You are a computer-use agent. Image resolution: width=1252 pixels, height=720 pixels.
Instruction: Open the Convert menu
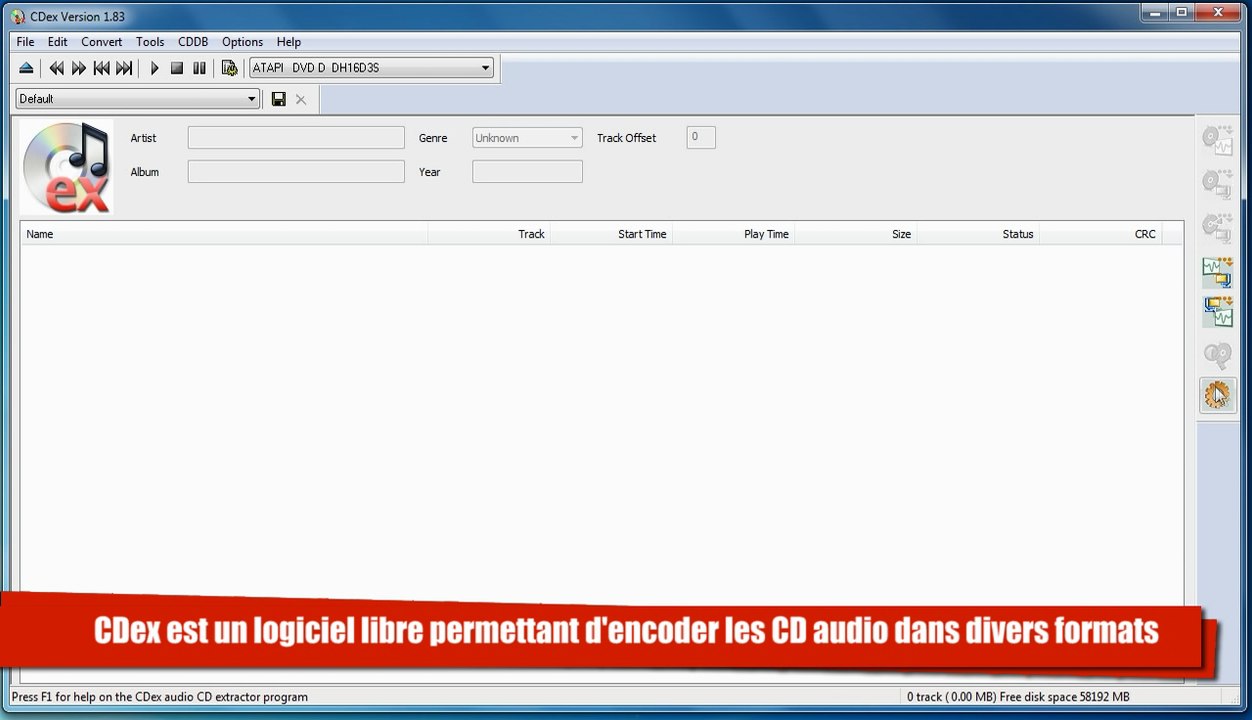click(x=102, y=42)
